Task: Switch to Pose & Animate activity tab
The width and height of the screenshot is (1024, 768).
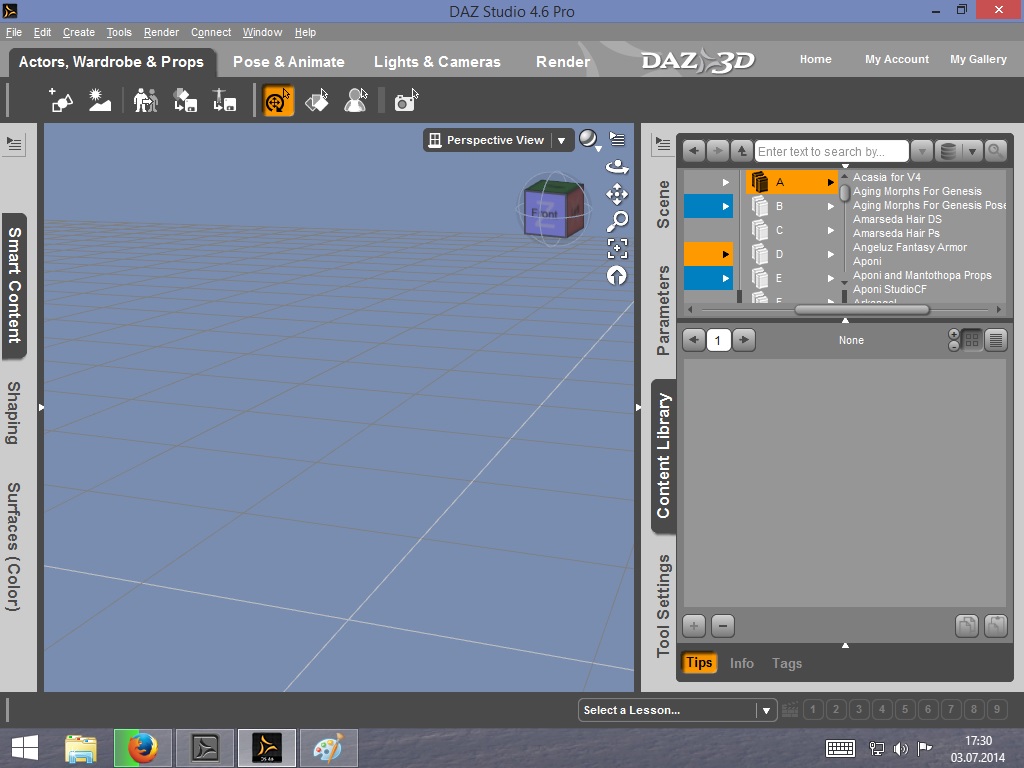Action: pos(289,62)
